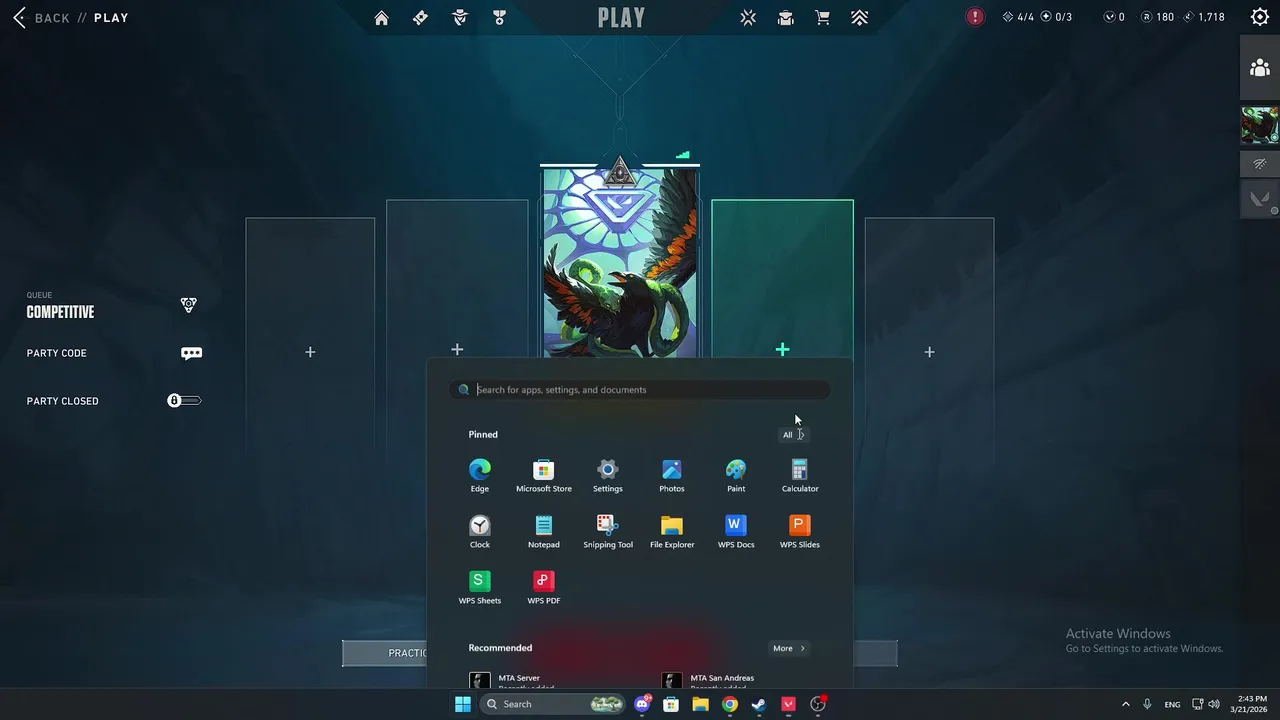Click the Back arrow button
1280x720 pixels.
[19, 17]
